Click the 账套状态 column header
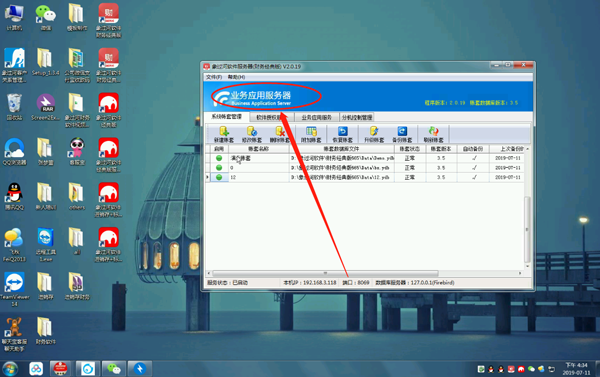Viewport: 600px width, 377px height. tap(410, 149)
